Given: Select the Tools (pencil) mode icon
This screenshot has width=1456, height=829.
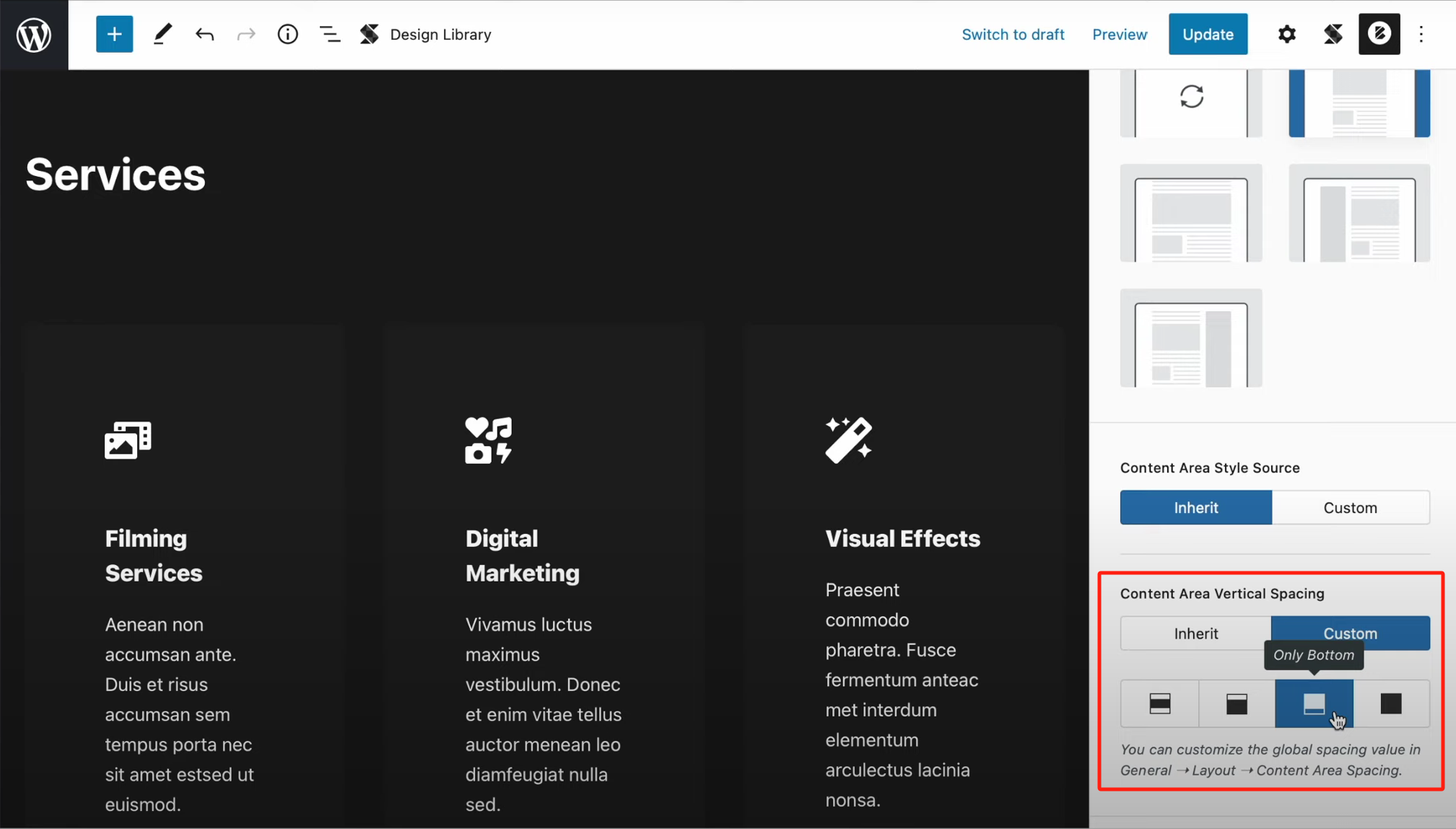Looking at the screenshot, I should (162, 34).
